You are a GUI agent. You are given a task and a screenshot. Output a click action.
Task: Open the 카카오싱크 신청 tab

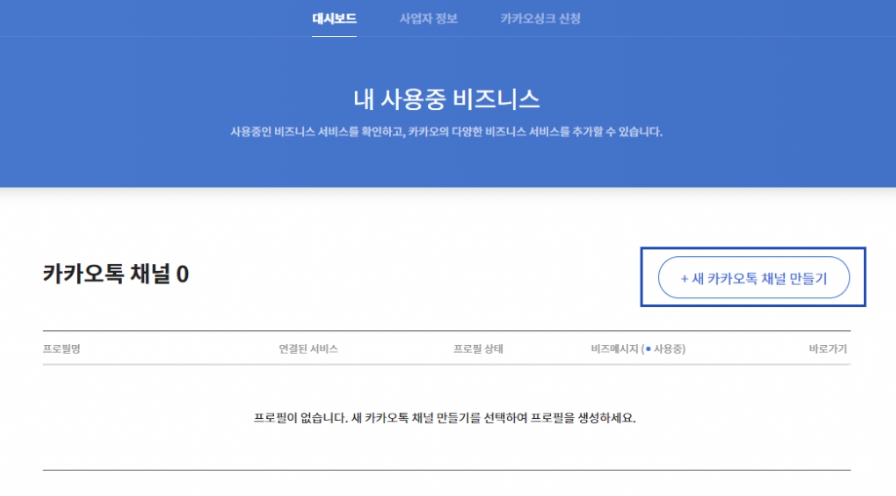pos(541,19)
